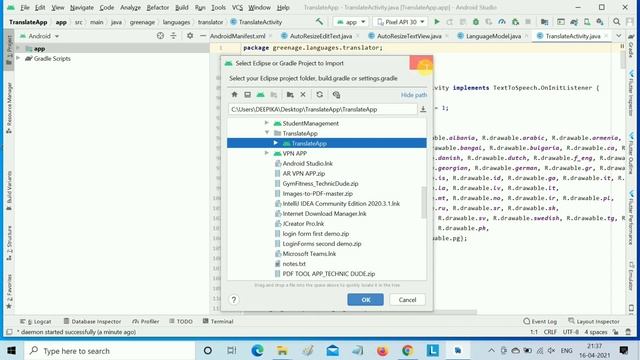Open the app run configuration dropdown
The width and height of the screenshot is (640, 360).
click(x=351, y=22)
